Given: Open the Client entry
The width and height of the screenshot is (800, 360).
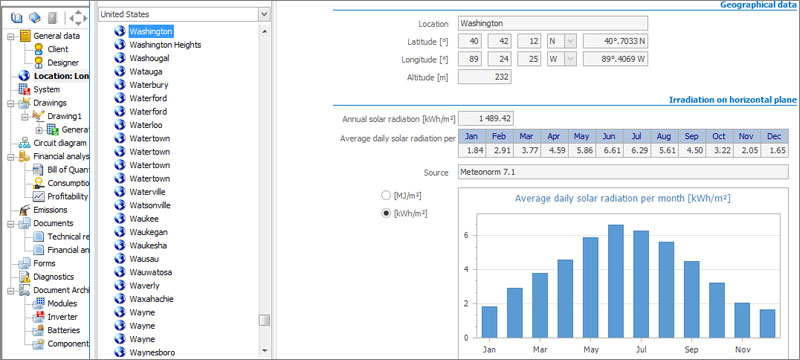Looking at the screenshot, I should click(58, 49).
